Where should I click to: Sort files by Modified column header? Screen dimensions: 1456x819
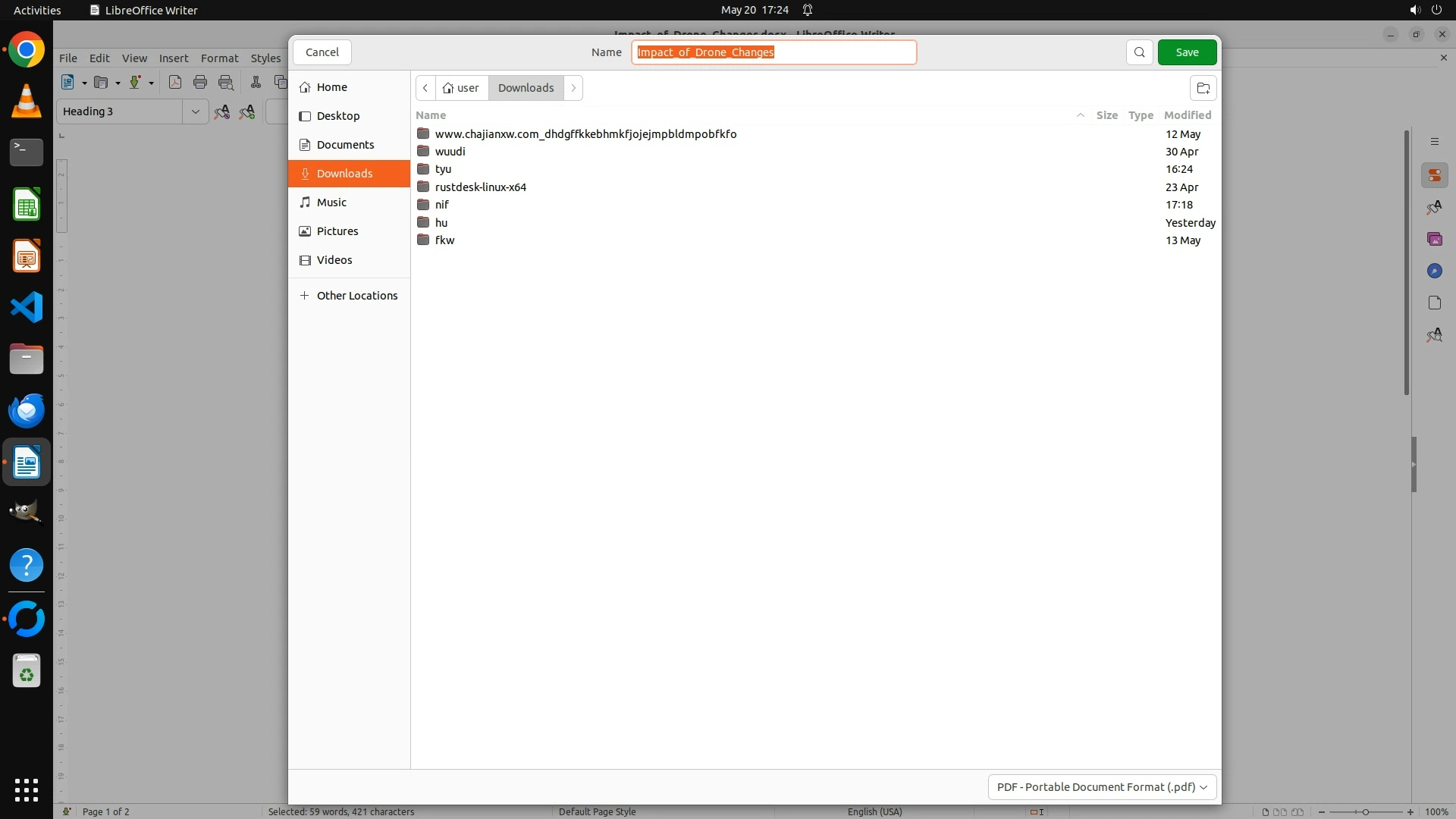pyautogui.click(x=1187, y=115)
